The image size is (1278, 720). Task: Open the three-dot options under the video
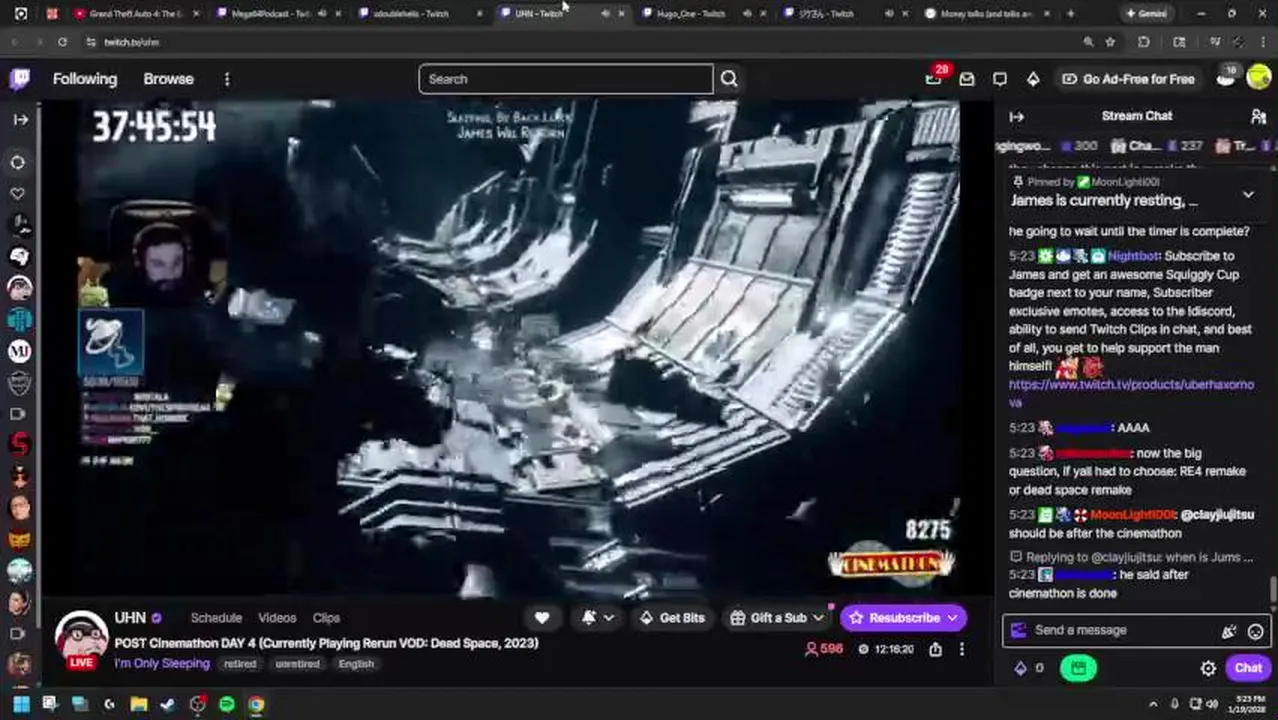tap(962, 650)
